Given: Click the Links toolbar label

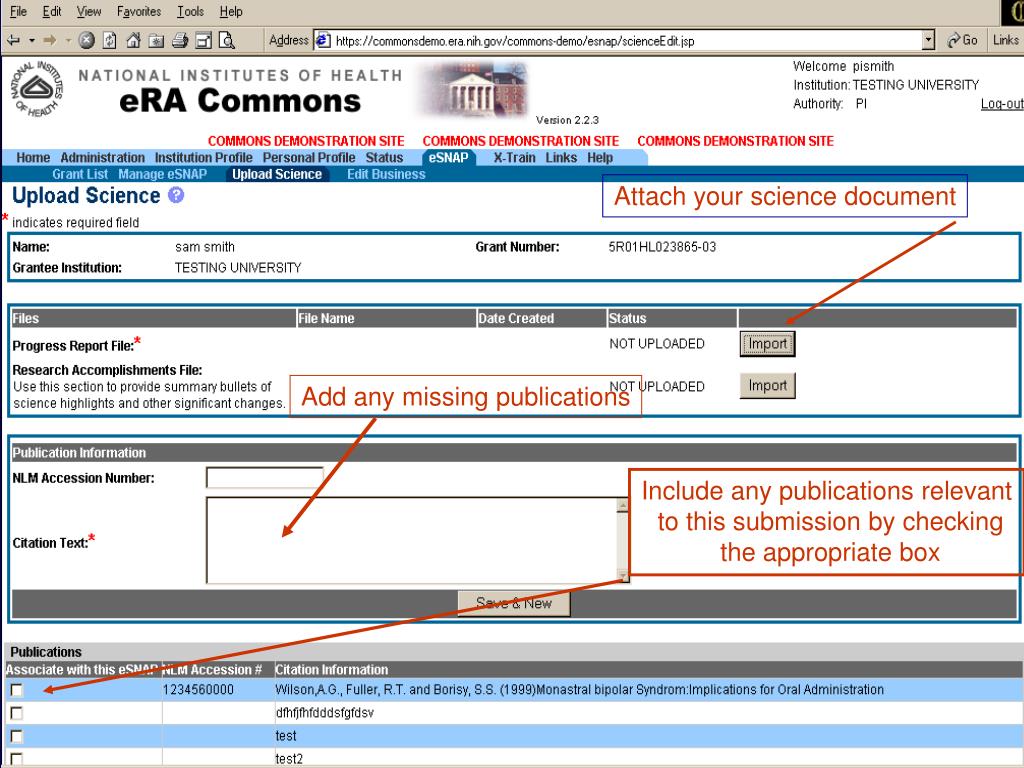Looking at the screenshot, I should pyautogui.click(x=1005, y=40).
